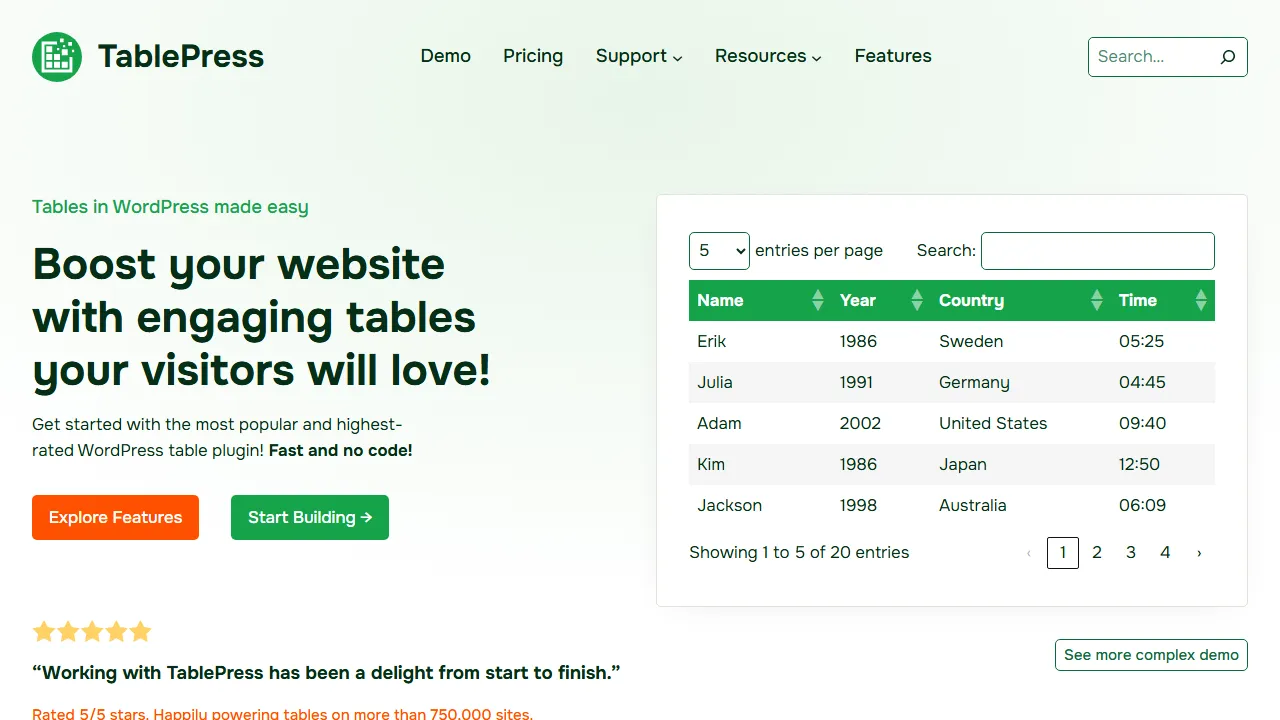Viewport: 1280px width, 720px height.
Task: Click the previous page chevron in table pagination
Action: pyautogui.click(x=1029, y=552)
